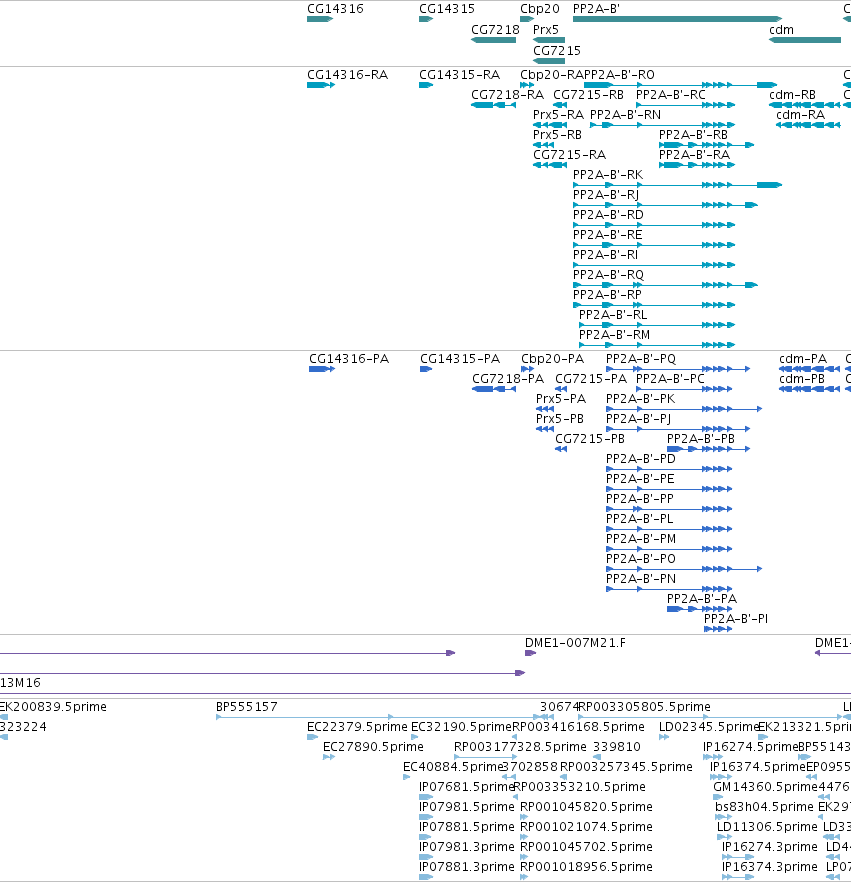Select protein CG7218-PA

(494, 389)
